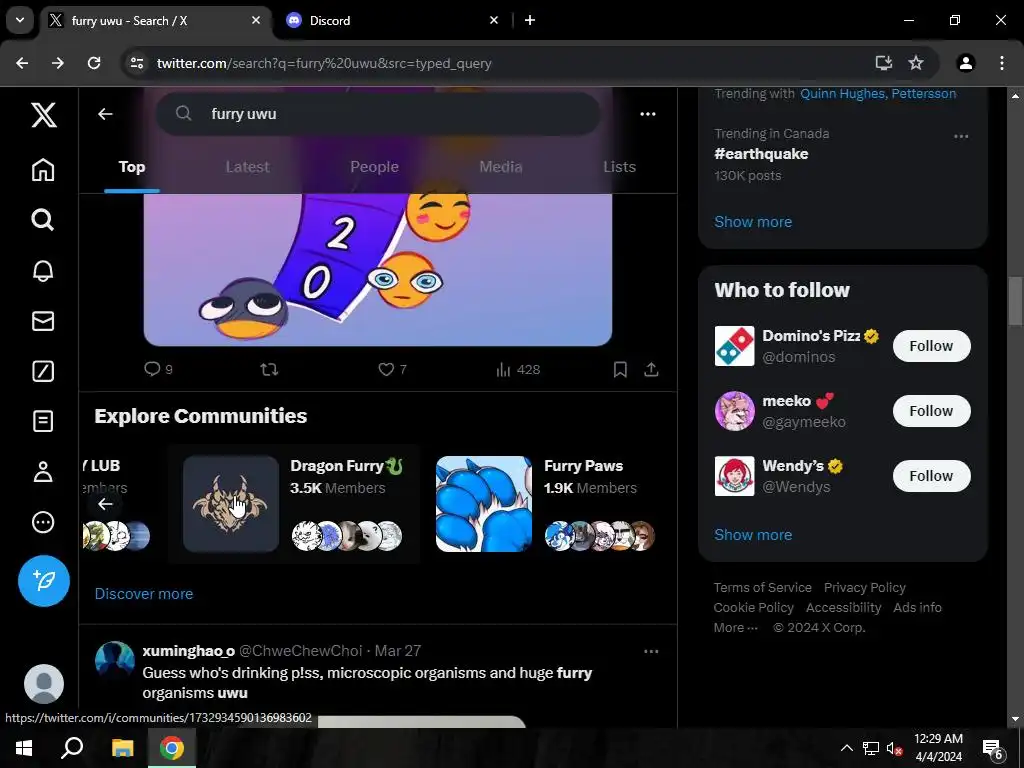Screen dimensions: 1024x768
Task: Click Show more under trends
Action: 753,221
